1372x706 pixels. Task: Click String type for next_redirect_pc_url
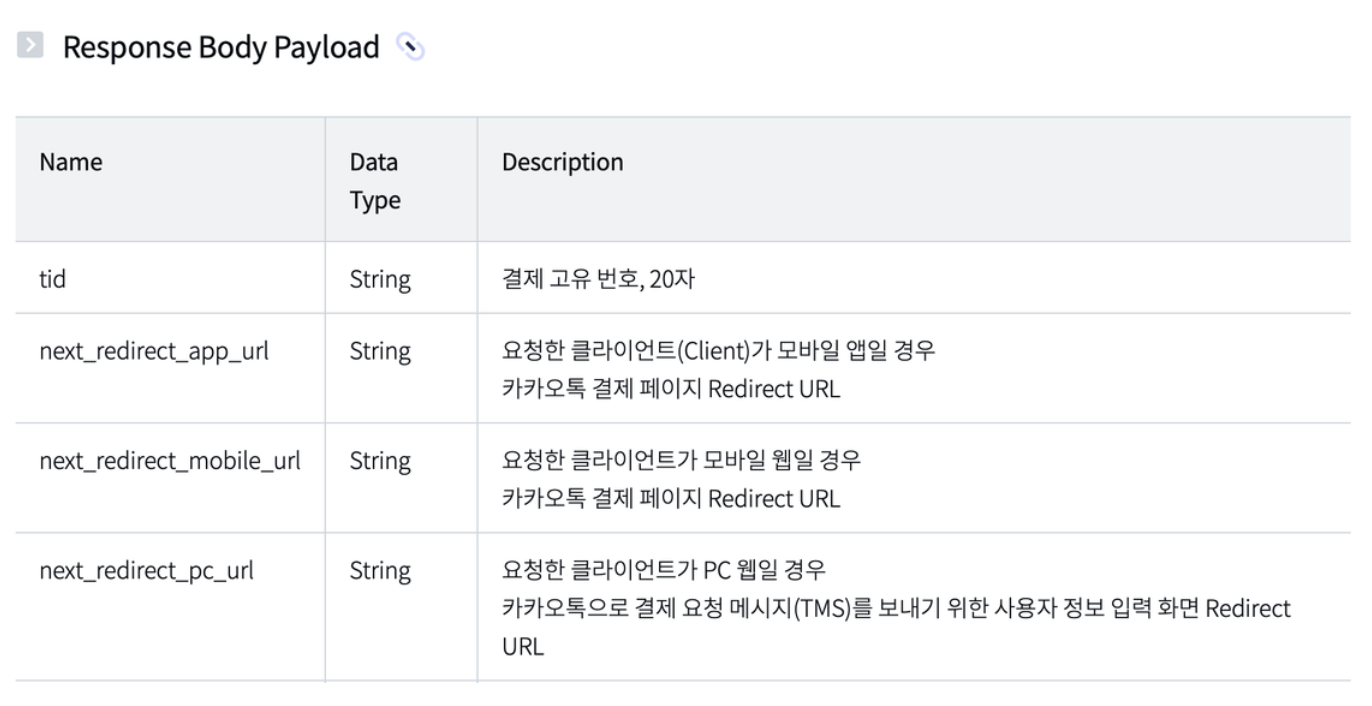click(x=380, y=571)
